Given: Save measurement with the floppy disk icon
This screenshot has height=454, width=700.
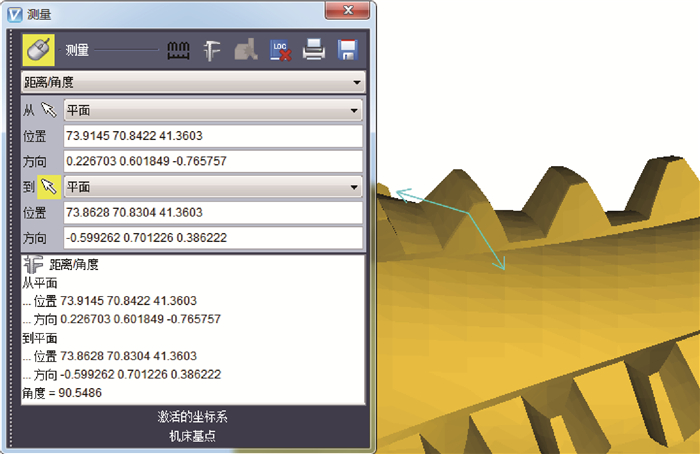Looking at the screenshot, I should [347, 49].
